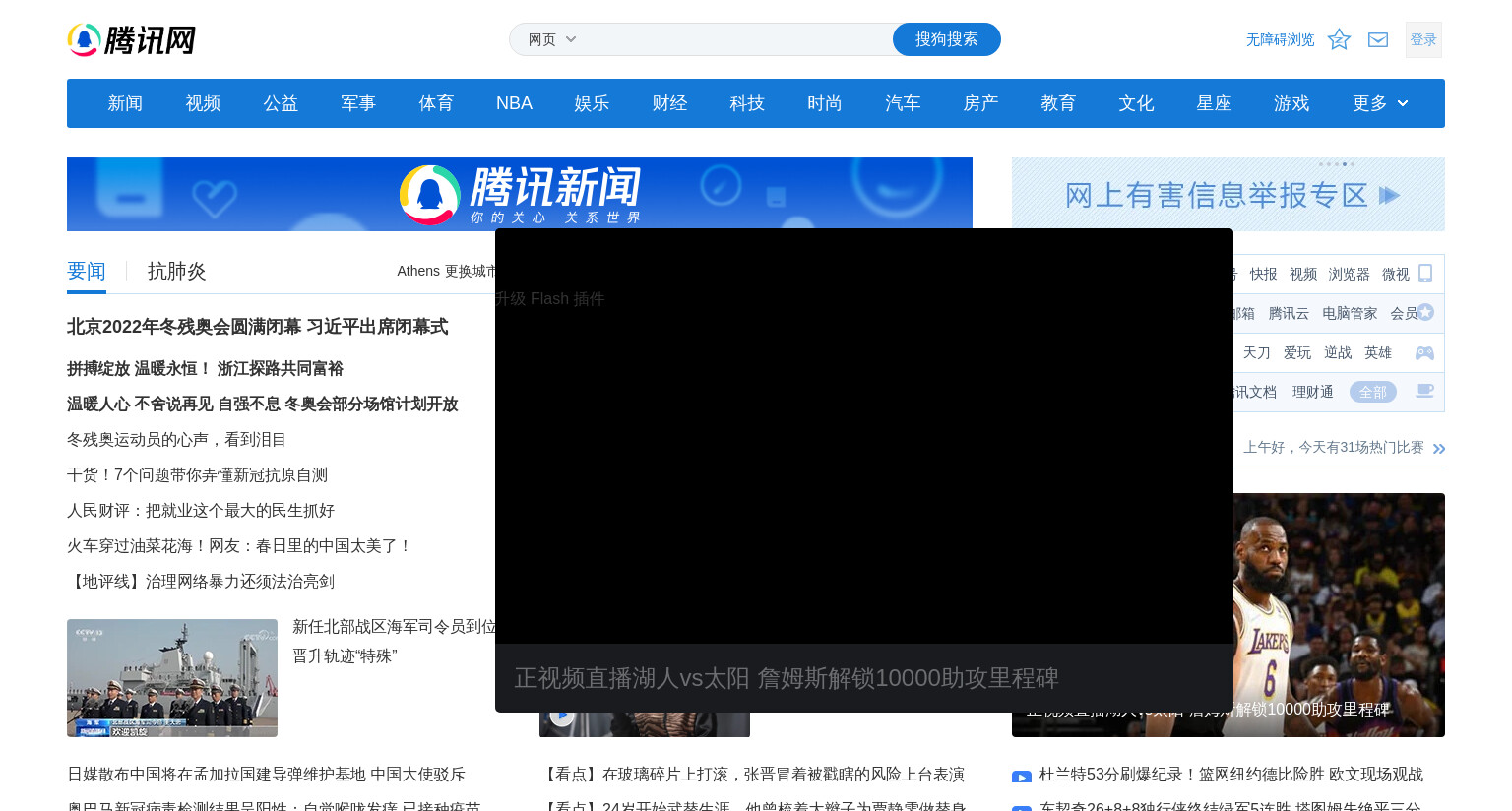Open the 财经 nav item
The image size is (1512, 811).
[669, 103]
